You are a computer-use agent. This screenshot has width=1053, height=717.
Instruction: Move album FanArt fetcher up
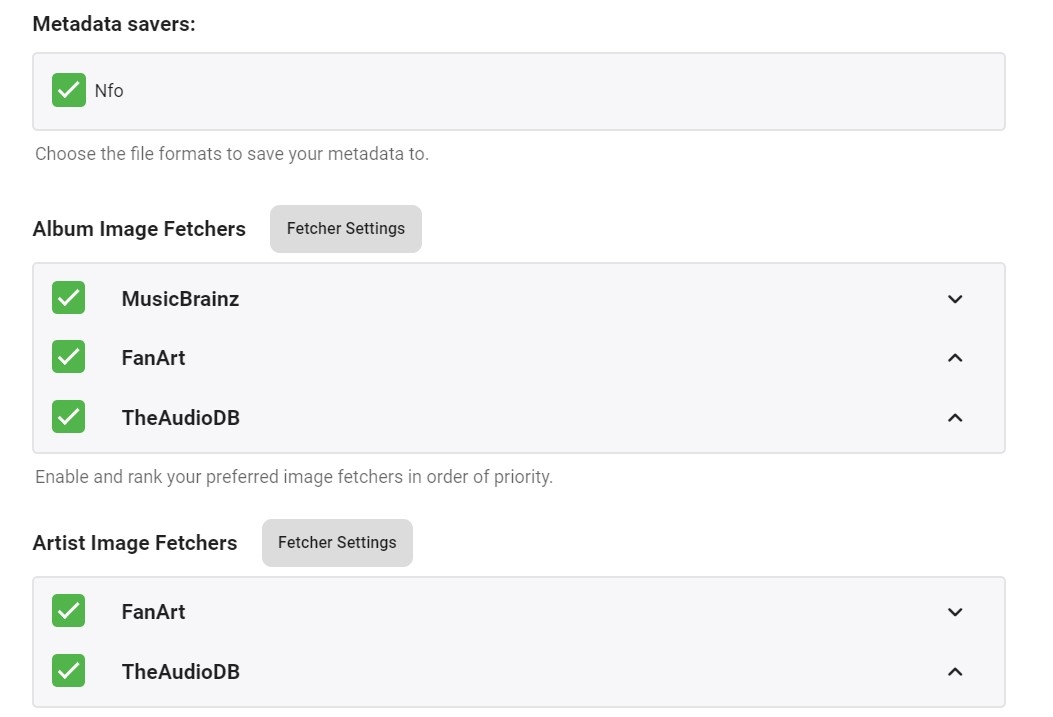[955, 358]
